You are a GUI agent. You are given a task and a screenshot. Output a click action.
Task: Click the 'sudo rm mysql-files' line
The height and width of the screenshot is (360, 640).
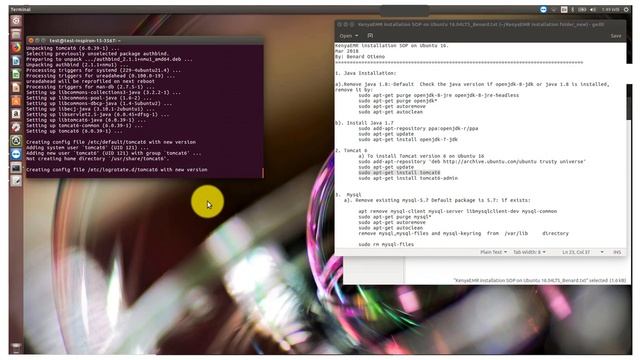click(386, 244)
